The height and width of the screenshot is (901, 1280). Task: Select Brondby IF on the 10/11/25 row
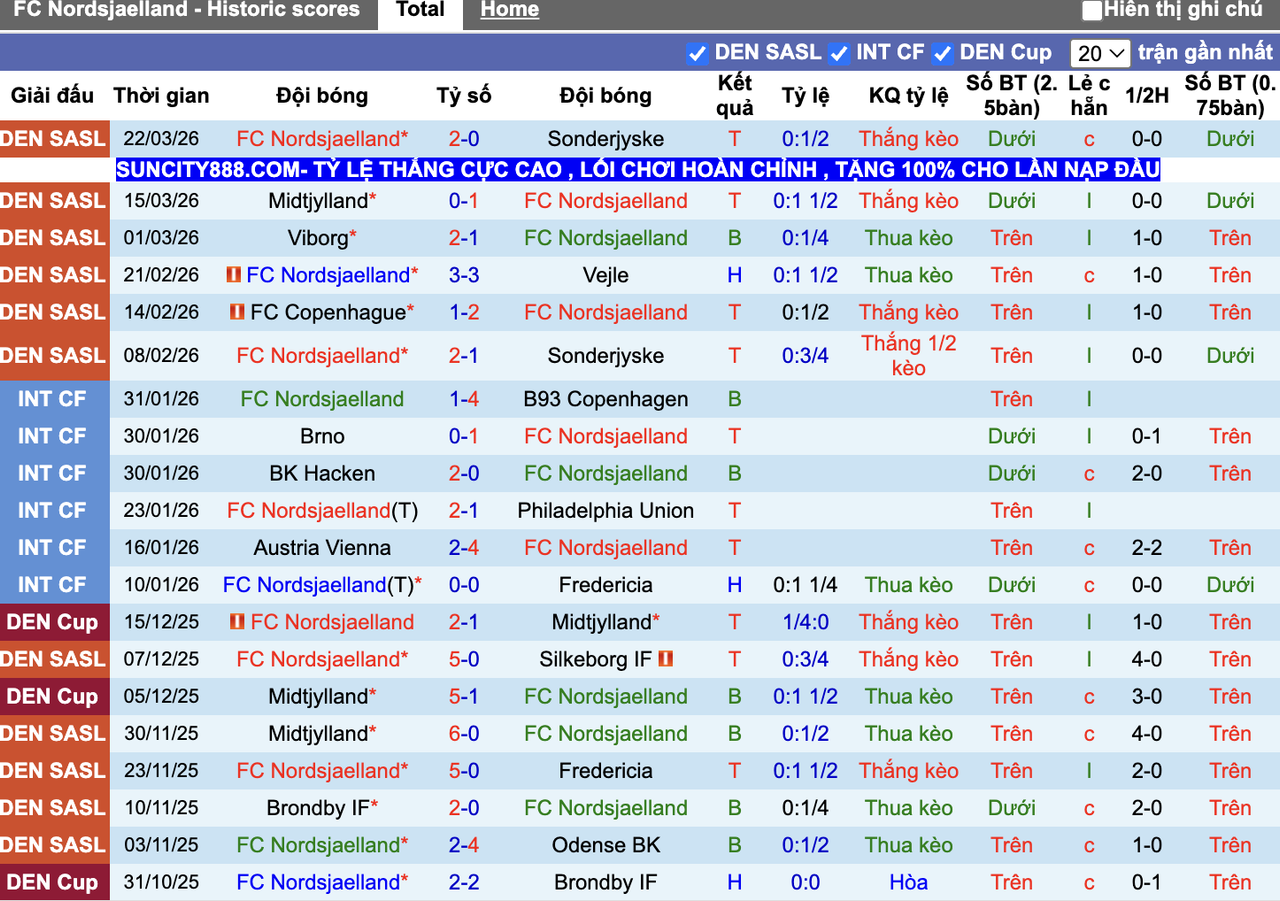pyautogui.click(x=318, y=808)
